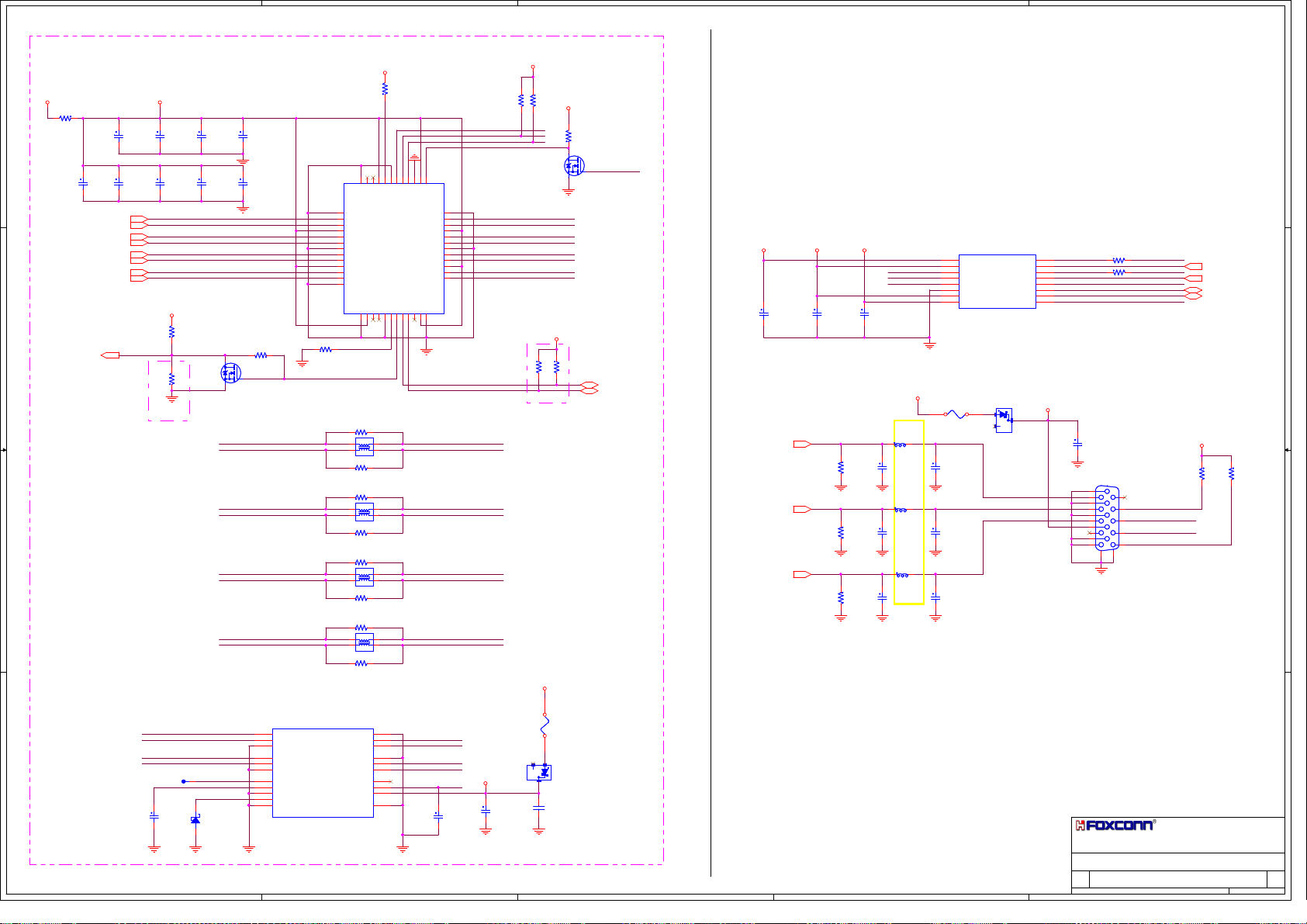Select the blue zener diode symbol near the bottom IC
The height and width of the screenshot is (924, 1307).
tap(195, 820)
